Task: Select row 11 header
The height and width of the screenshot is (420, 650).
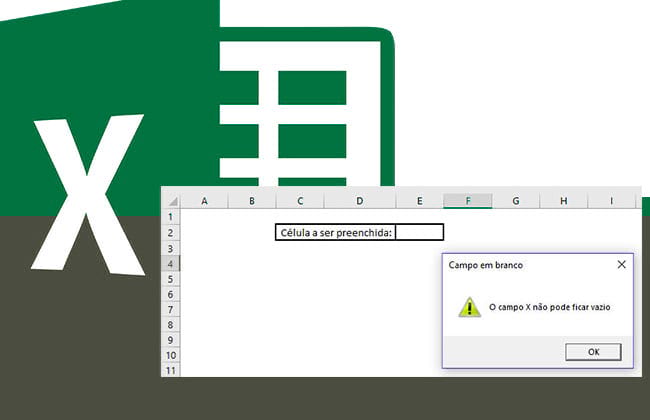Action: pos(171,370)
